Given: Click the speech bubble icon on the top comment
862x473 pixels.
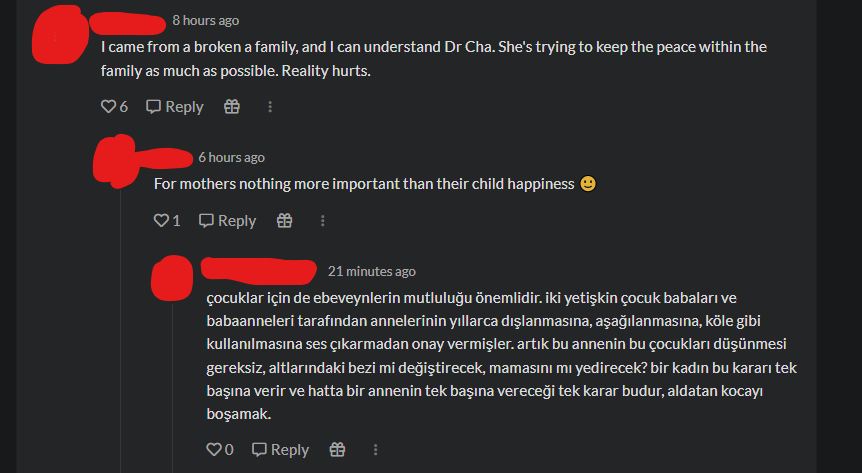Looking at the screenshot, I should 153,107.
